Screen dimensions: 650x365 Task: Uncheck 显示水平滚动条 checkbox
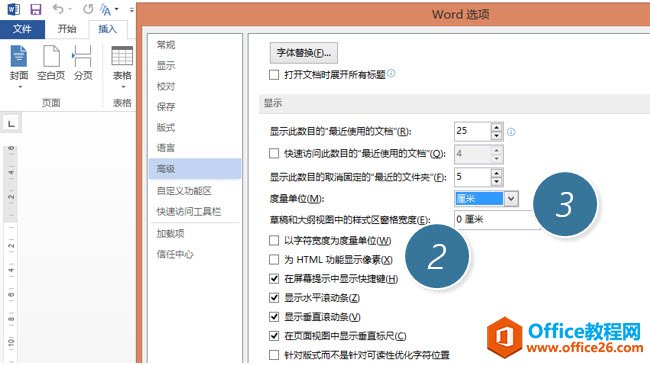274,298
